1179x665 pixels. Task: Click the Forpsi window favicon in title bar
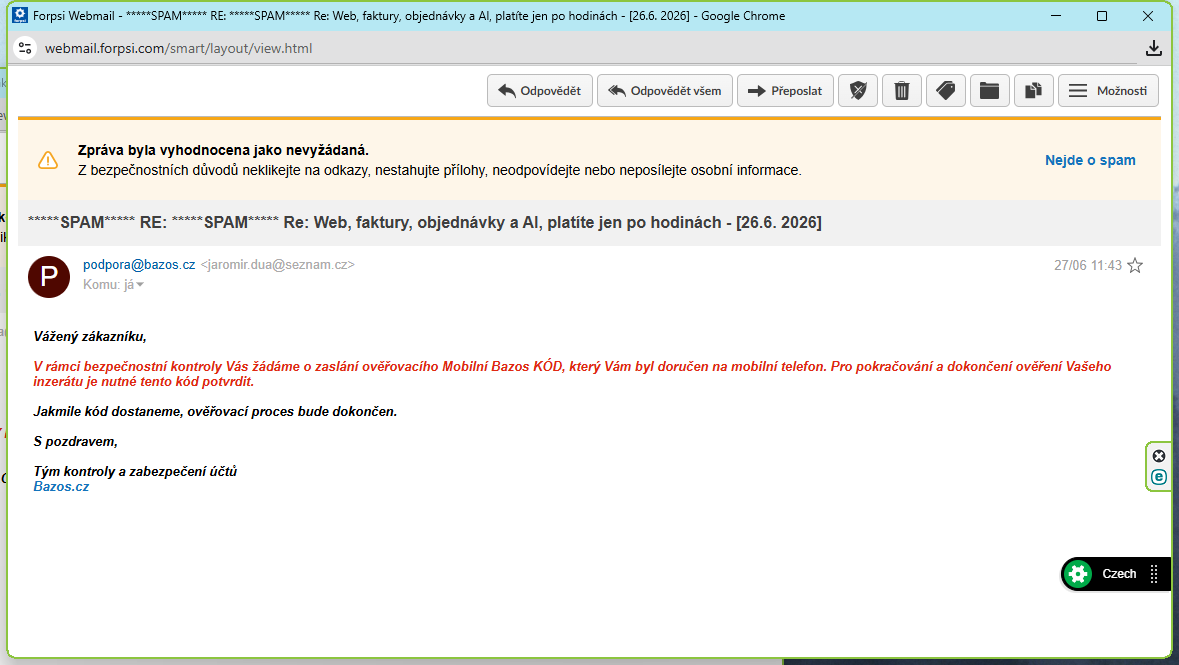(20, 15)
